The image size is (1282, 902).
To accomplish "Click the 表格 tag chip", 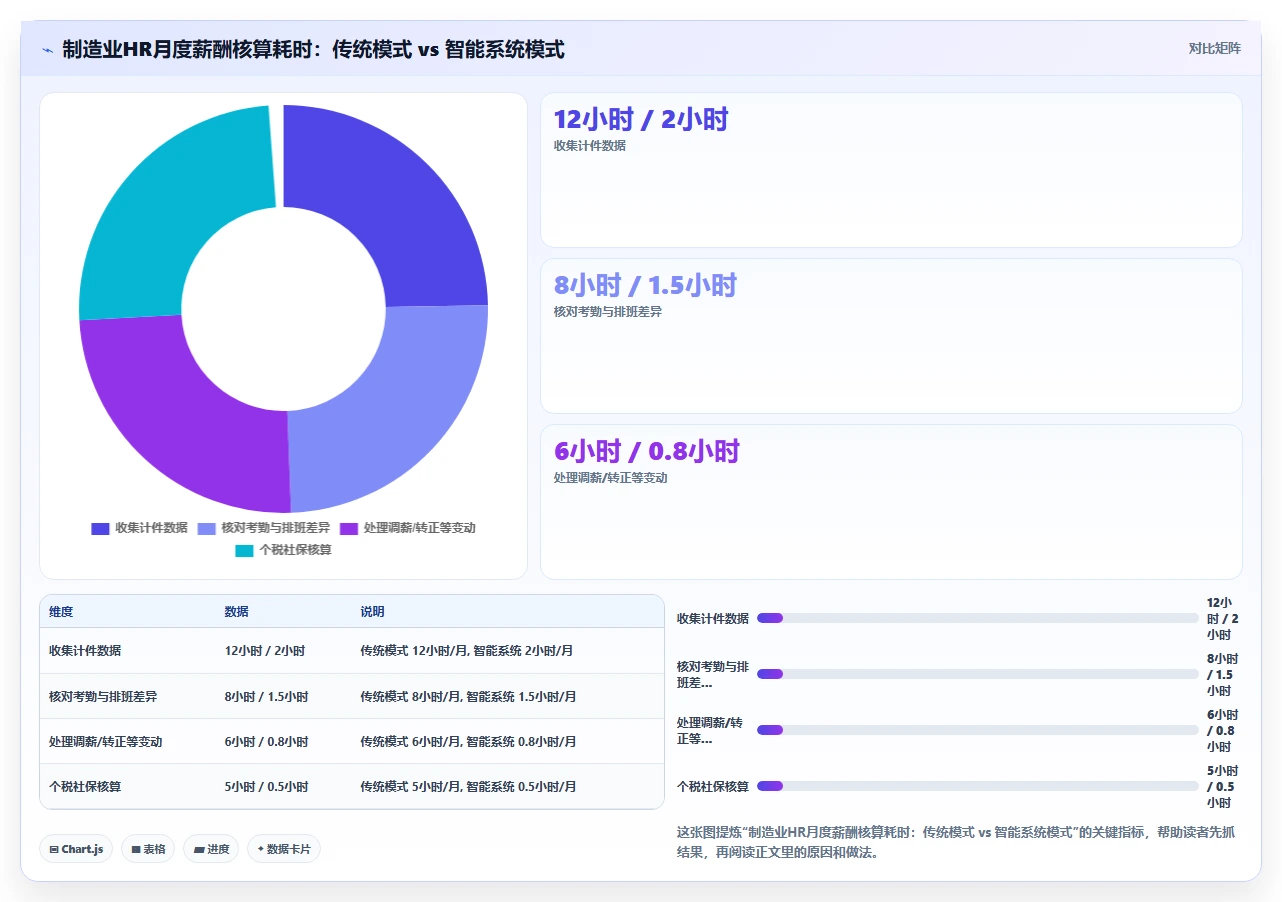I will (x=148, y=849).
